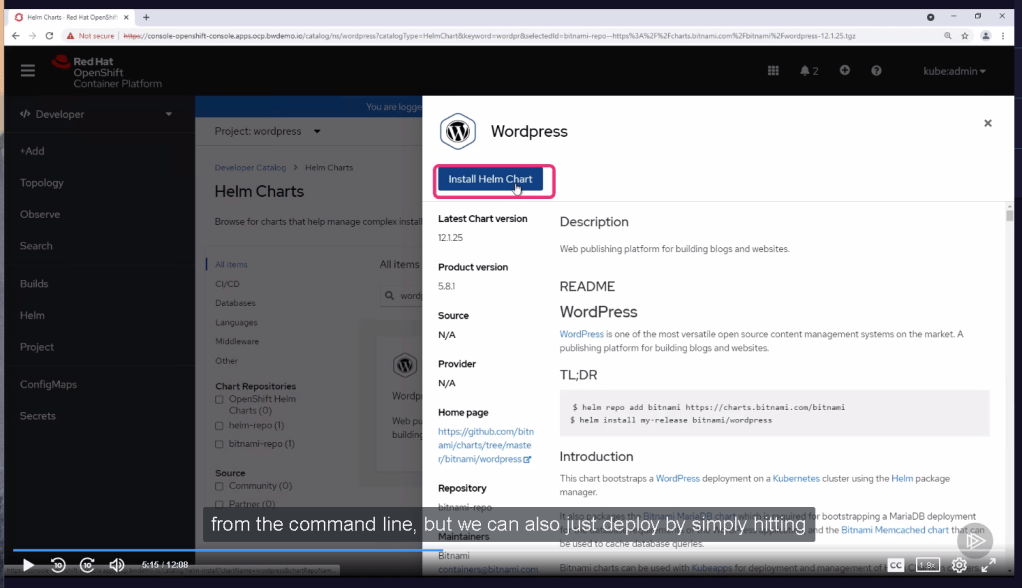1022x588 pixels.
Task: Change the playback speed 1.8x button
Action: pyautogui.click(x=927, y=565)
